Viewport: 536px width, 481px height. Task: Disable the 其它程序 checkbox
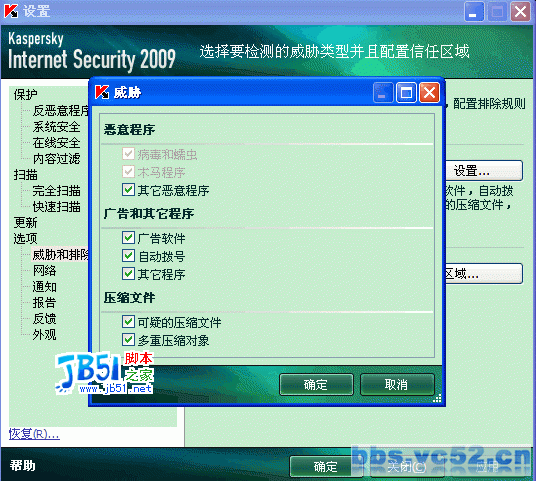click(129, 274)
